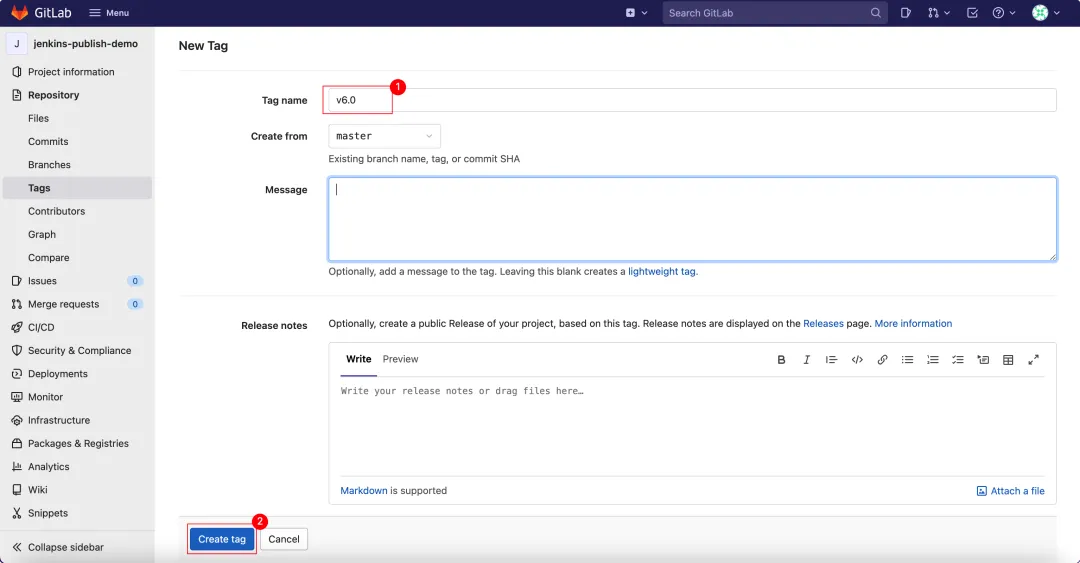Open the user avatar menu
1080x563 pixels.
(1046, 12)
